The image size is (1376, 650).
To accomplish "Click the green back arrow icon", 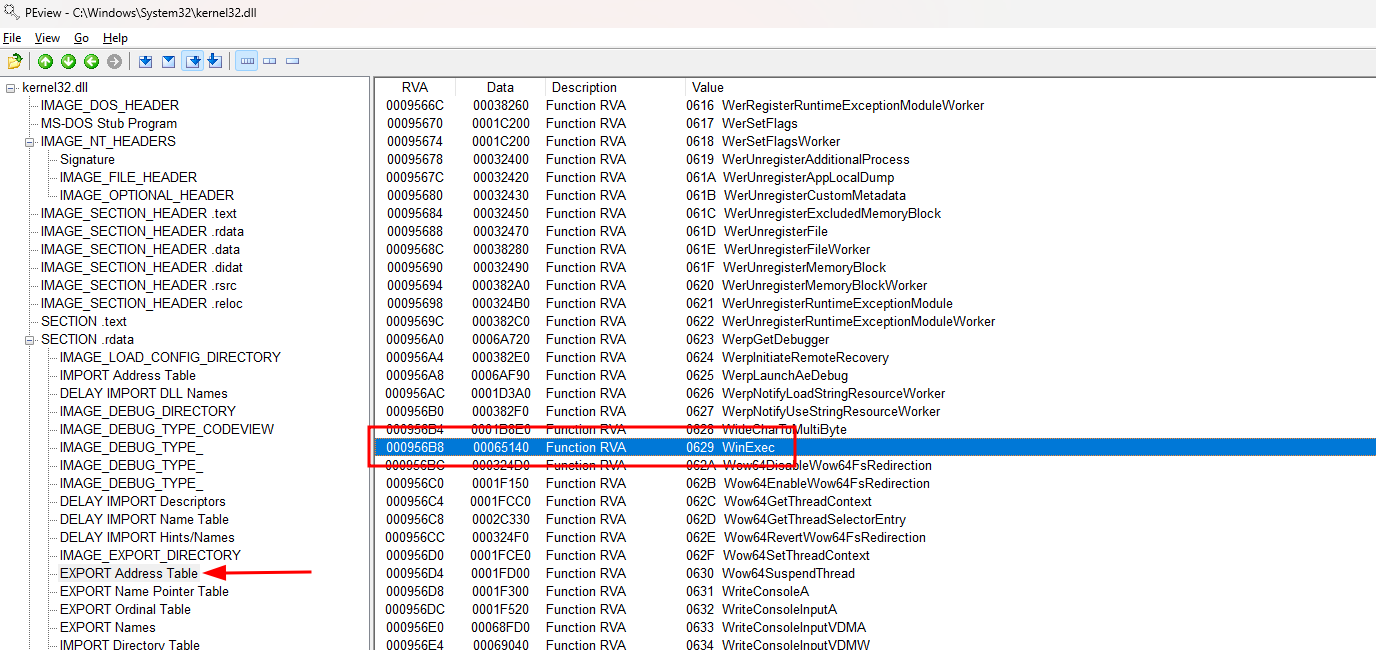I will pos(91,62).
